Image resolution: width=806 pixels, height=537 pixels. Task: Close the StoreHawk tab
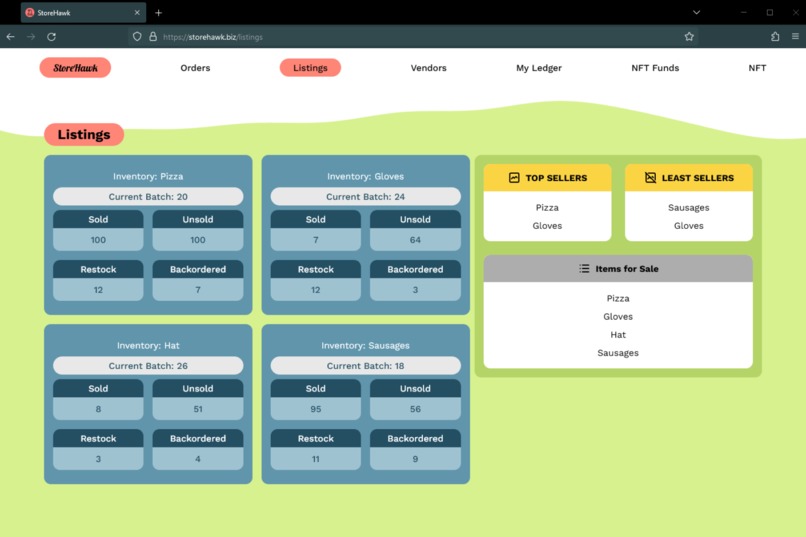coord(137,12)
